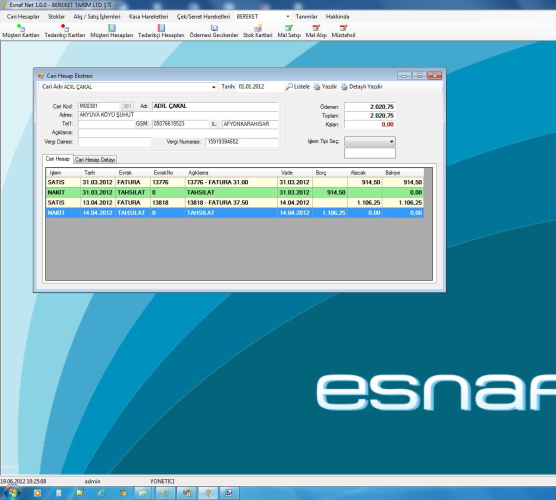Click the GSM number field
Viewport: 556px width, 500px height.
(x=180, y=124)
